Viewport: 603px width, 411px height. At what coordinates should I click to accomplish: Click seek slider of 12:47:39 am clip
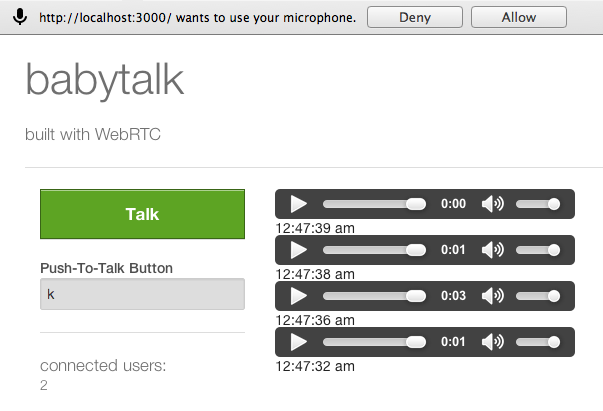[374, 204]
